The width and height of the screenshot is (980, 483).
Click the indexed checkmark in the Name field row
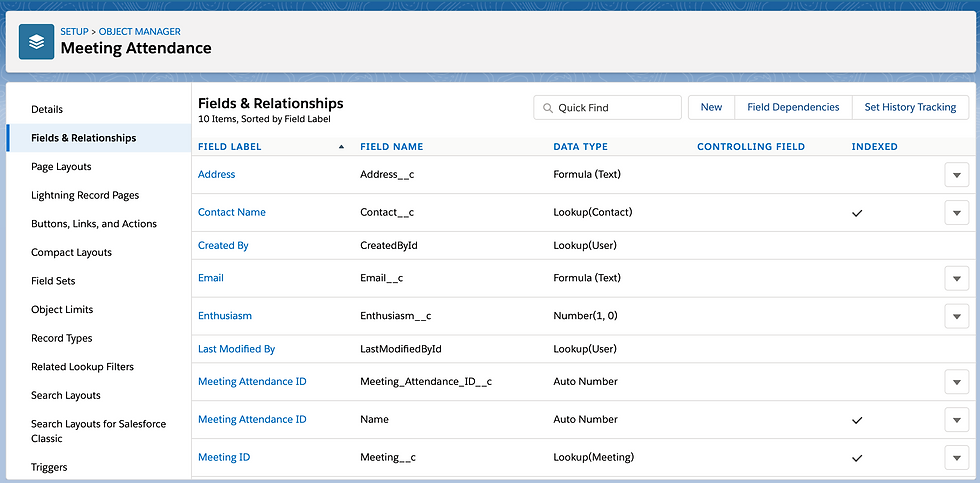pos(858,421)
